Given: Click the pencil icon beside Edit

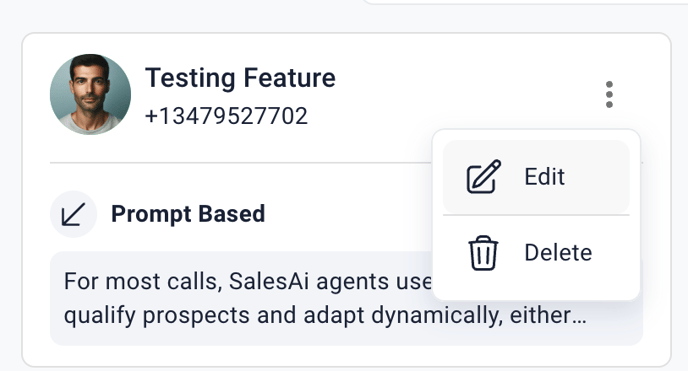Looking at the screenshot, I should point(484,177).
